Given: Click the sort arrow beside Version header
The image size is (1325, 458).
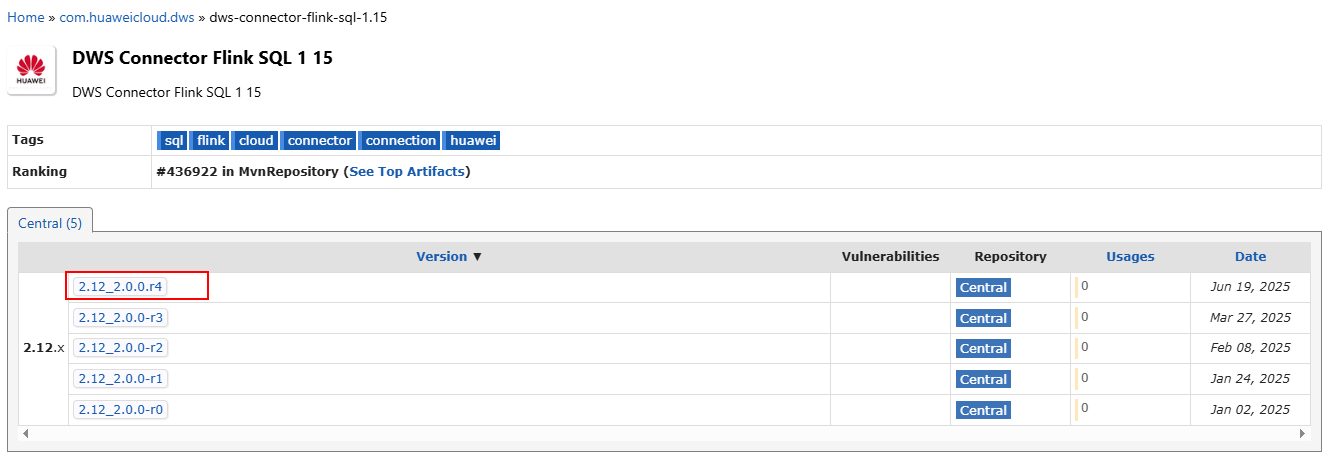Looking at the screenshot, I should 478,257.
